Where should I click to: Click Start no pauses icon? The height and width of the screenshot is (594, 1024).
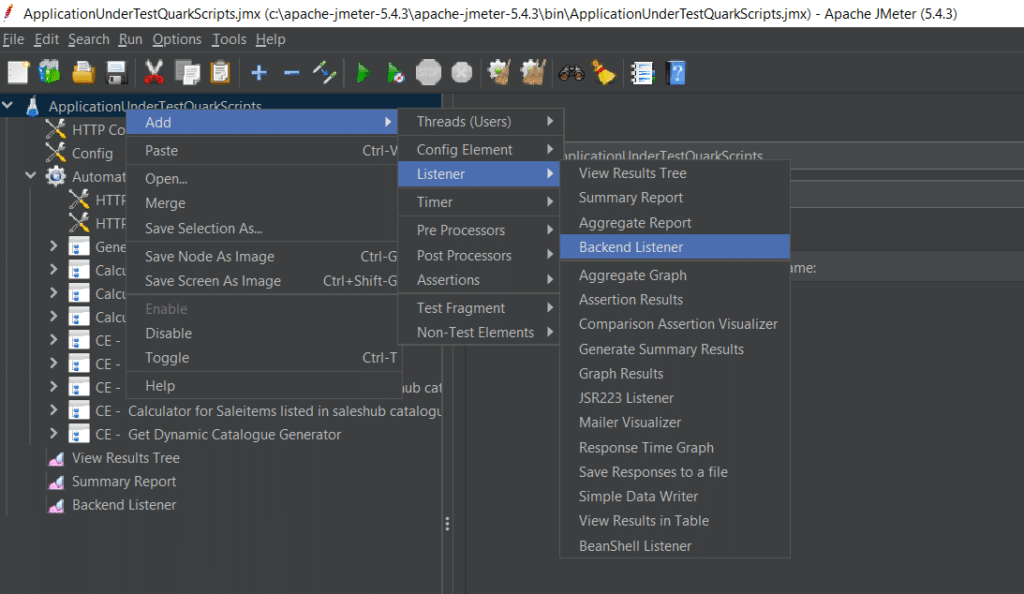pyautogui.click(x=396, y=72)
